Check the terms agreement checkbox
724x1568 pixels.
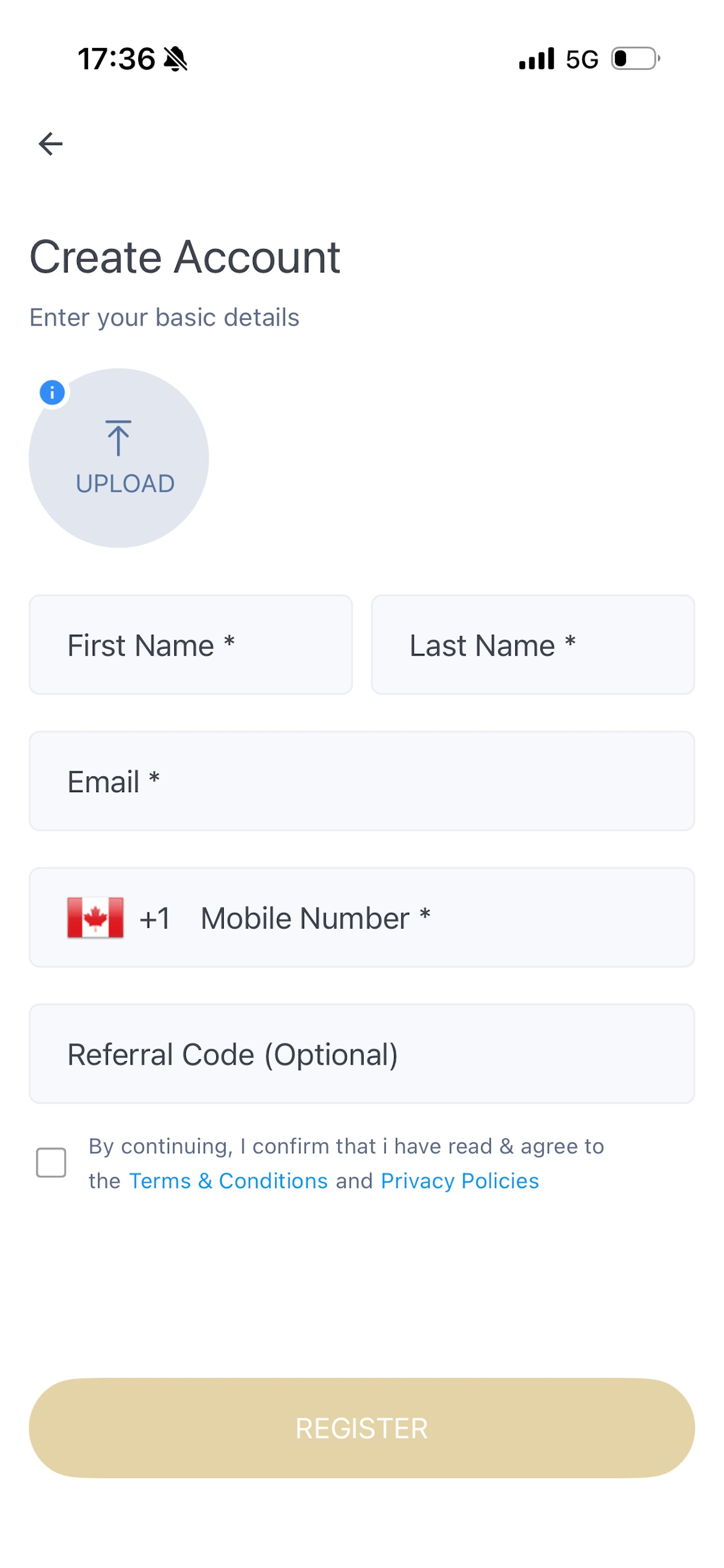point(51,1163)
